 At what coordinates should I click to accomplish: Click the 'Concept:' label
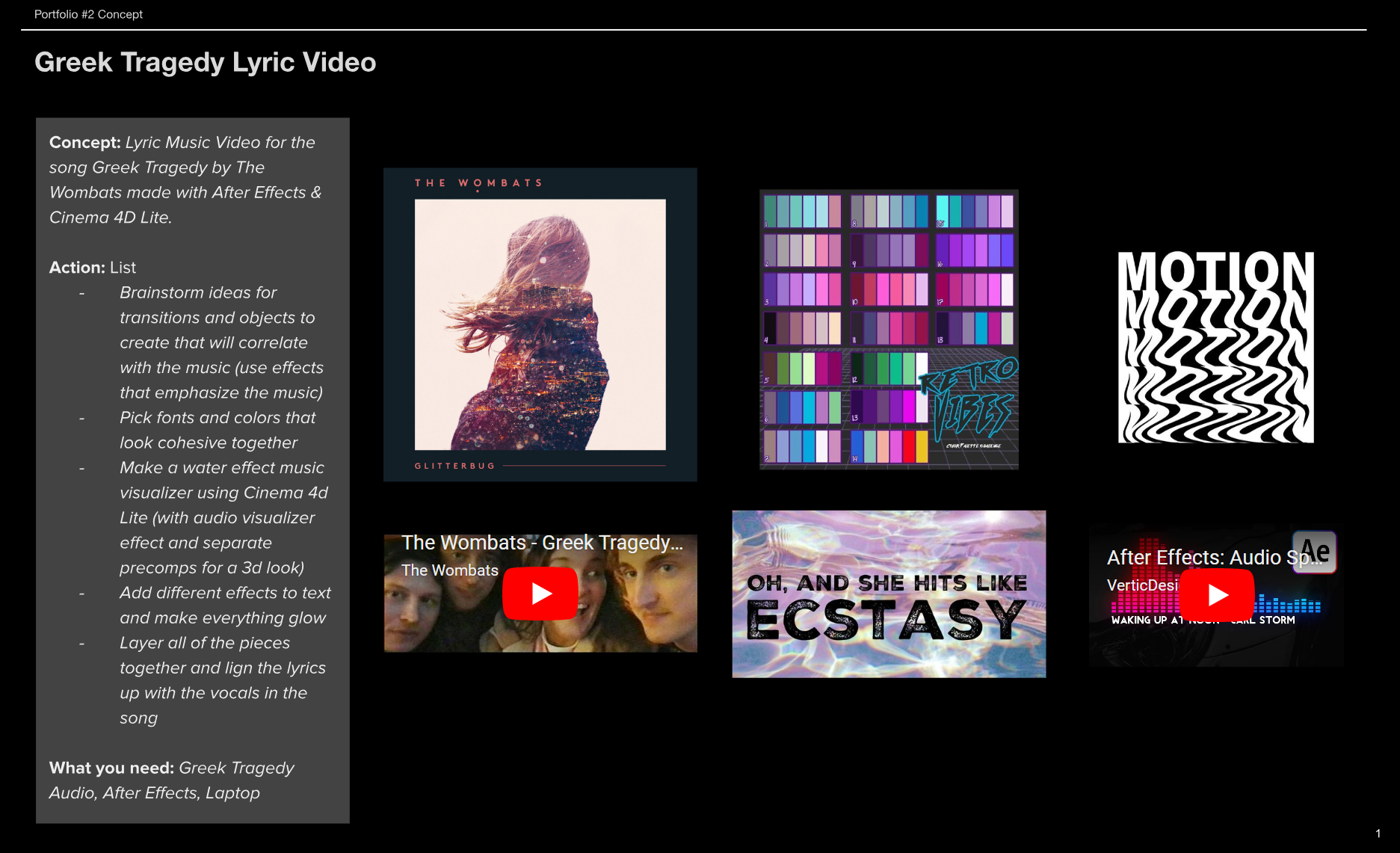pos(84,142)
